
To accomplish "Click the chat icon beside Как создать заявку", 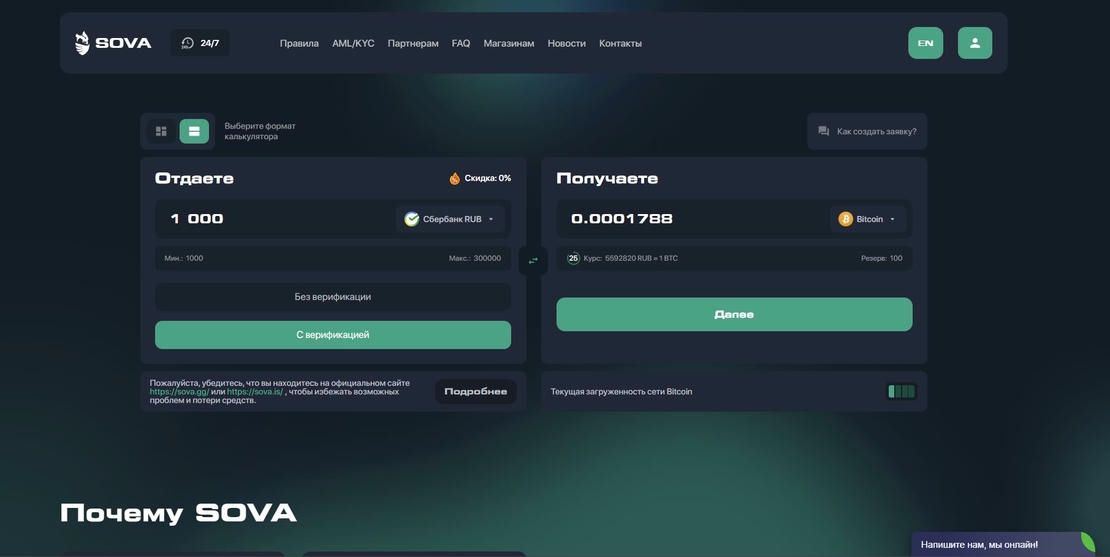I will tap(823, 131).
